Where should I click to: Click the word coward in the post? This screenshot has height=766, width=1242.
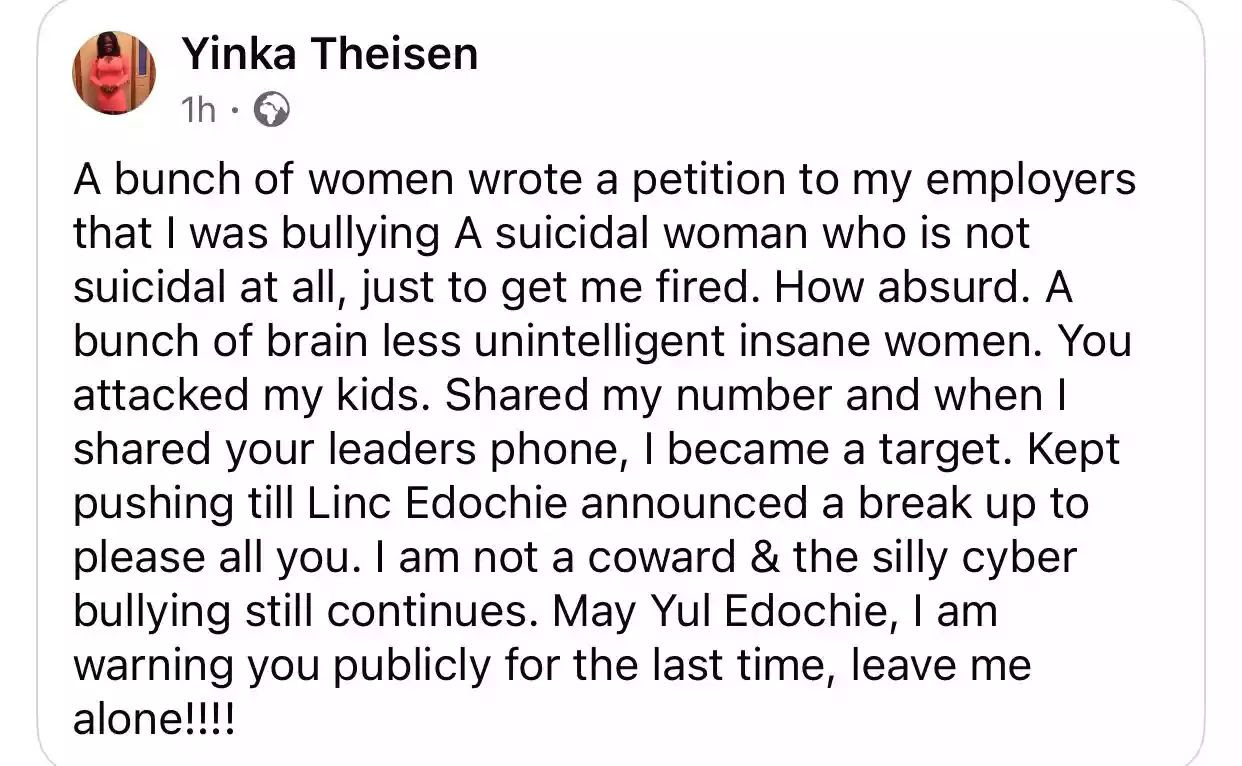[670, 557]
